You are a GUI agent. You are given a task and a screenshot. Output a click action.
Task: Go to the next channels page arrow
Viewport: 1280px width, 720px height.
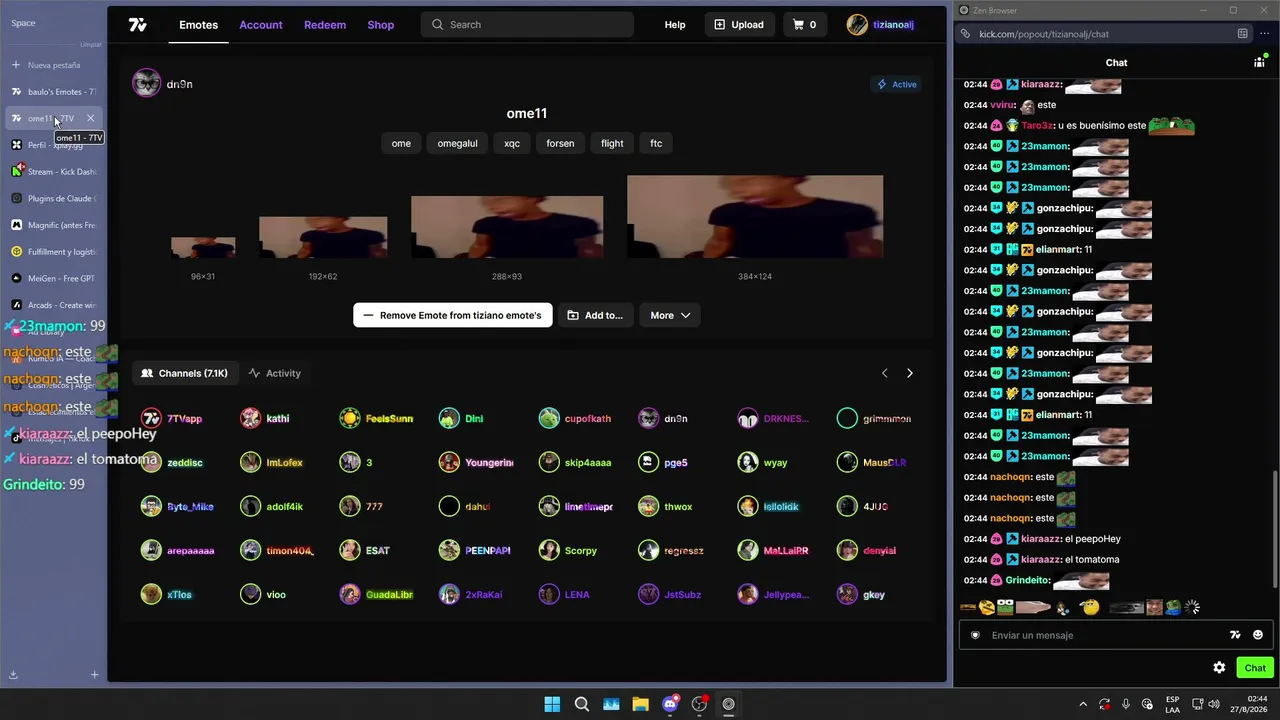click(909, 373)
